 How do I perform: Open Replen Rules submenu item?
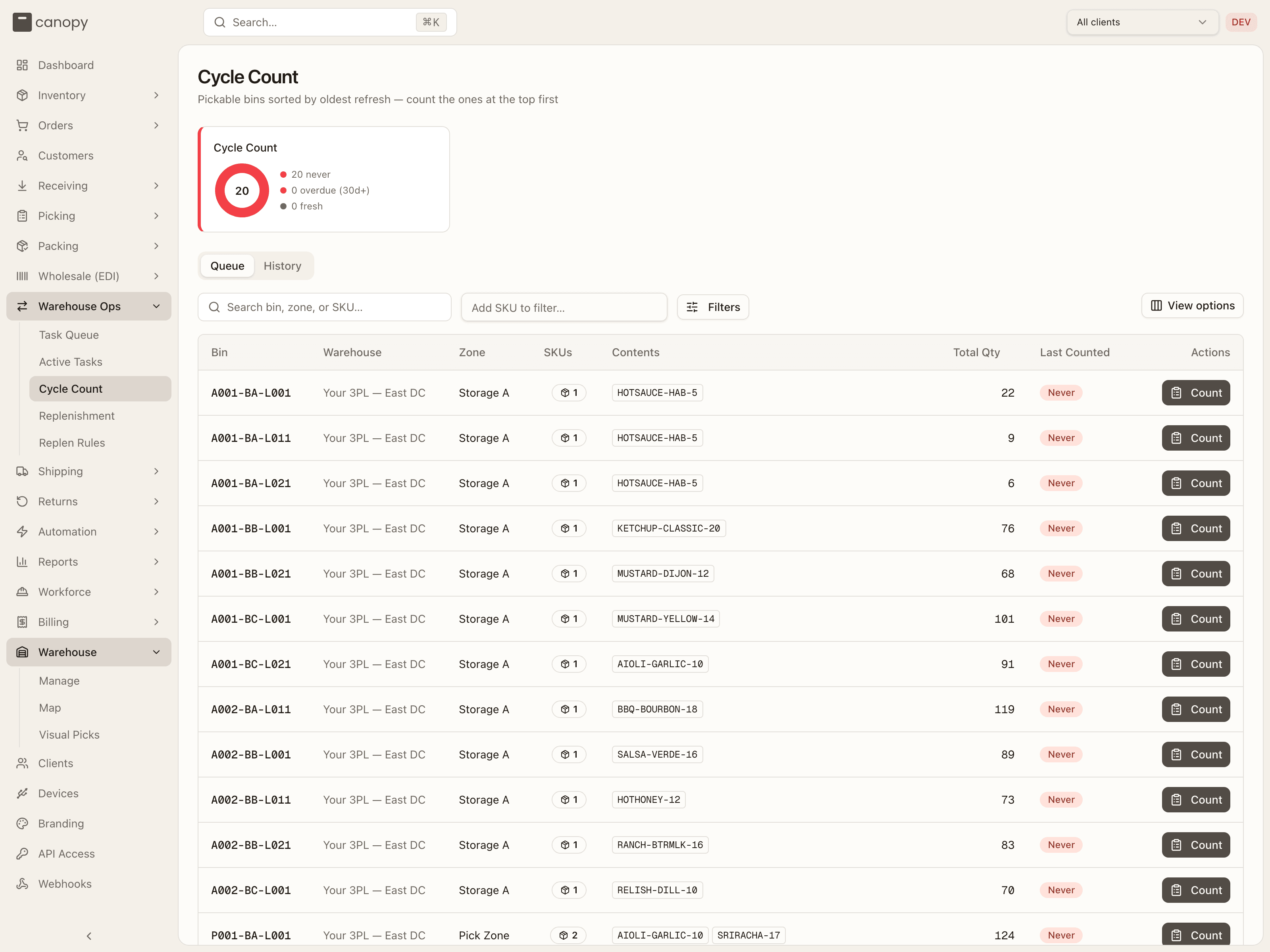(72, 442)
